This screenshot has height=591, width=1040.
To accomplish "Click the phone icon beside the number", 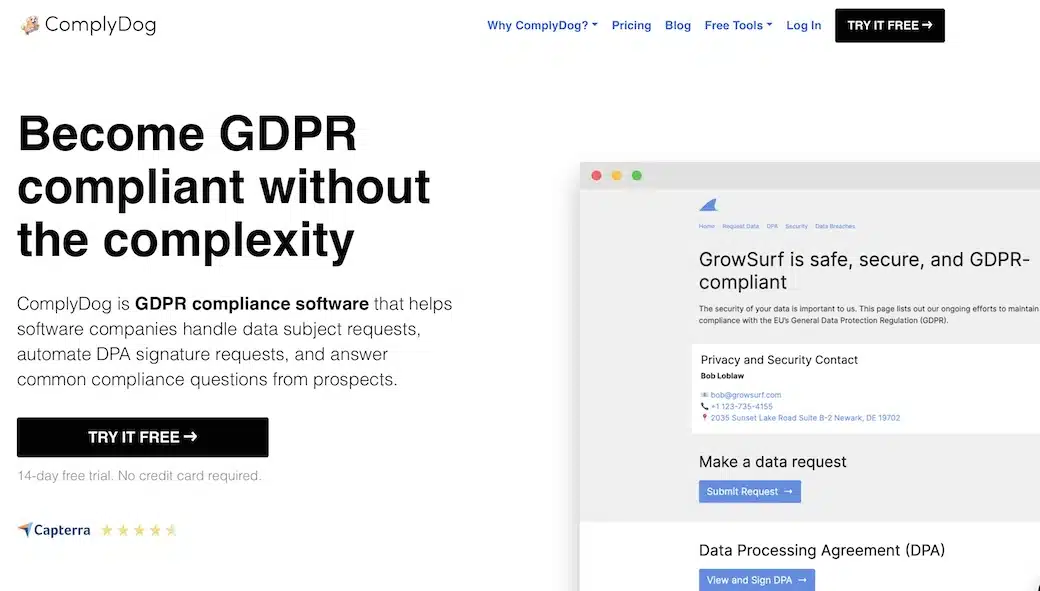I will click(x=704, y=407).
